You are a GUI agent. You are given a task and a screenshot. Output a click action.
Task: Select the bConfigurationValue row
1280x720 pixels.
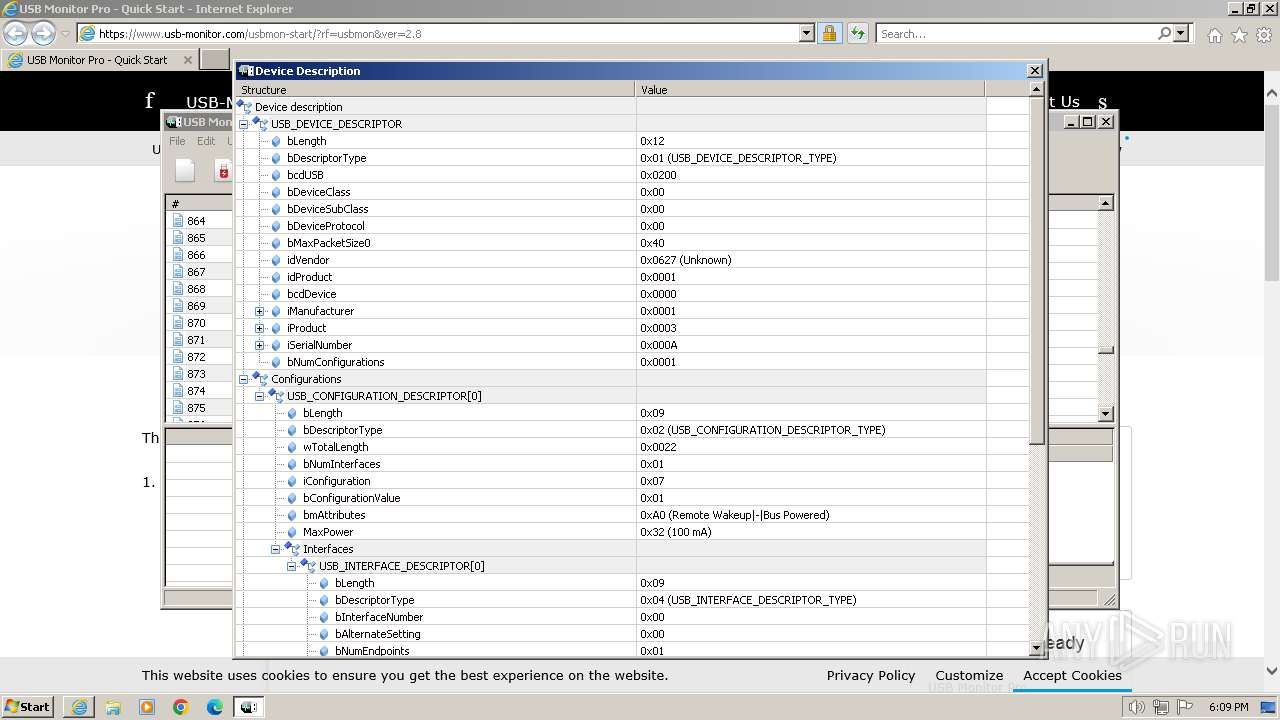point(632,498)
